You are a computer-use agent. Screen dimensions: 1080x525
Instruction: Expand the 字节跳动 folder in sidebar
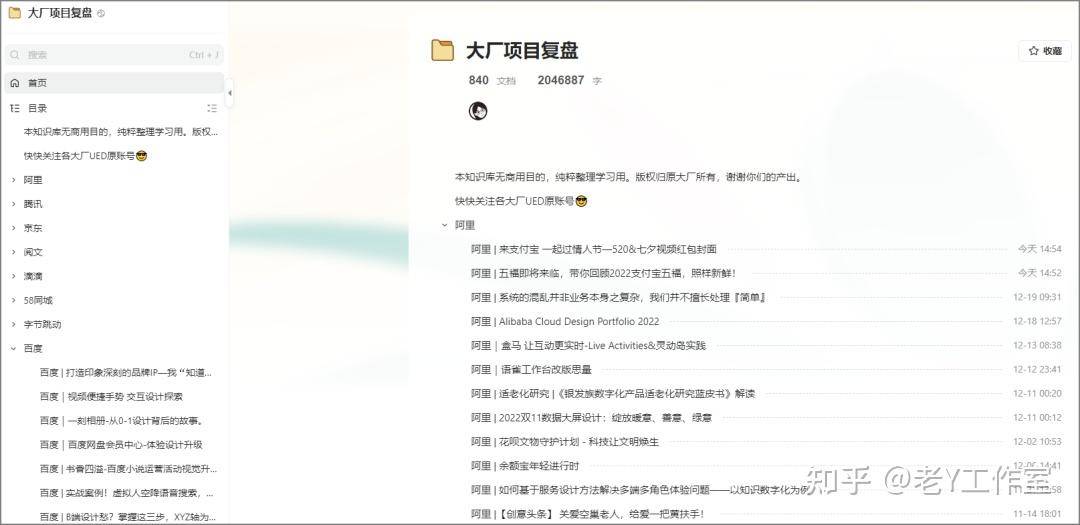(13, 325)
